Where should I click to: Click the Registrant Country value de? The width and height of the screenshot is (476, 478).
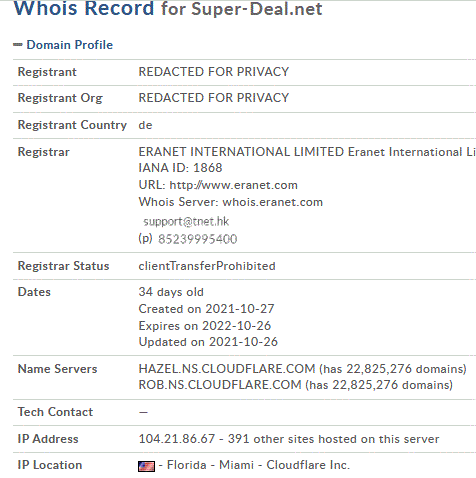click(145, 125)
